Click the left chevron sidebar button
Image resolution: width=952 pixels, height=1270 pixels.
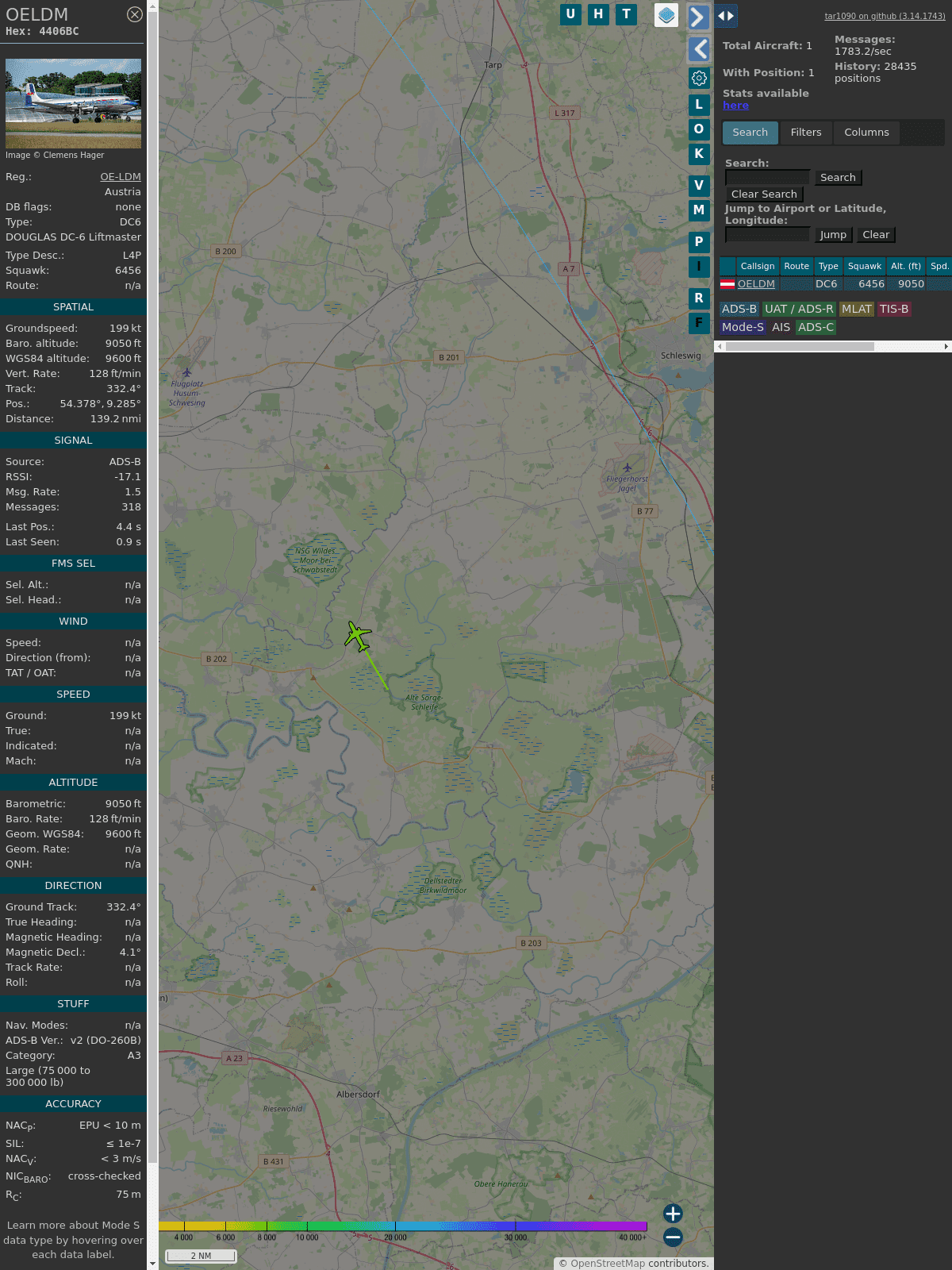(698, 49)
